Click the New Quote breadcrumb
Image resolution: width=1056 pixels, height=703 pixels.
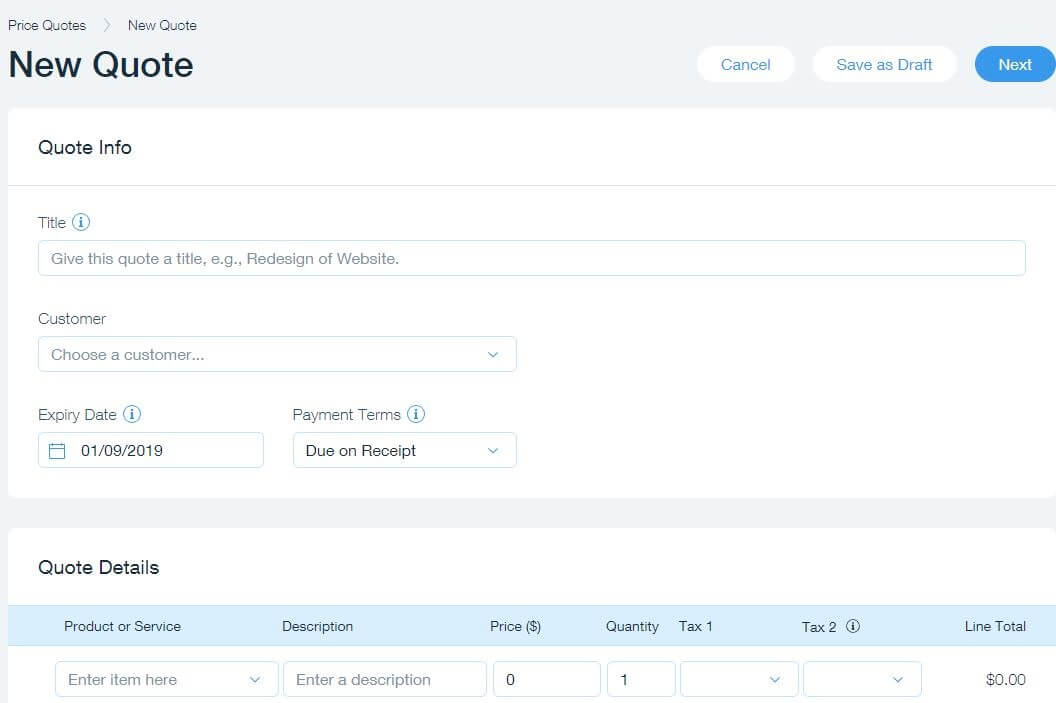[162, 26]
